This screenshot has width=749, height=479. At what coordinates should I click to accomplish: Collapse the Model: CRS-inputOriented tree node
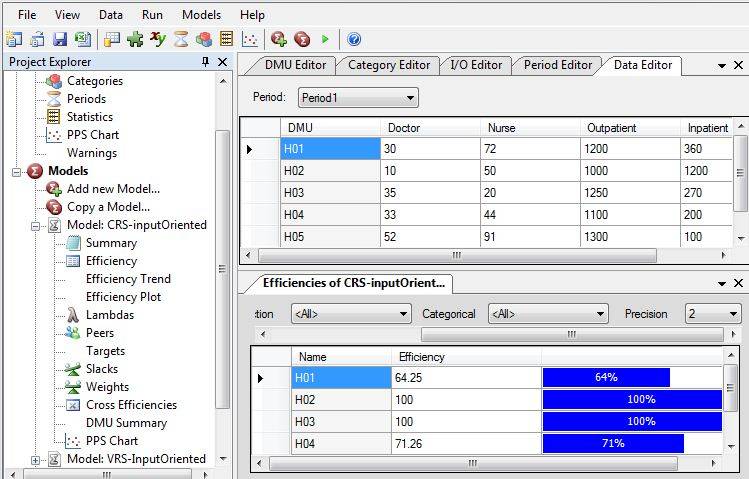pyautogui.click(x=36, y=225)
